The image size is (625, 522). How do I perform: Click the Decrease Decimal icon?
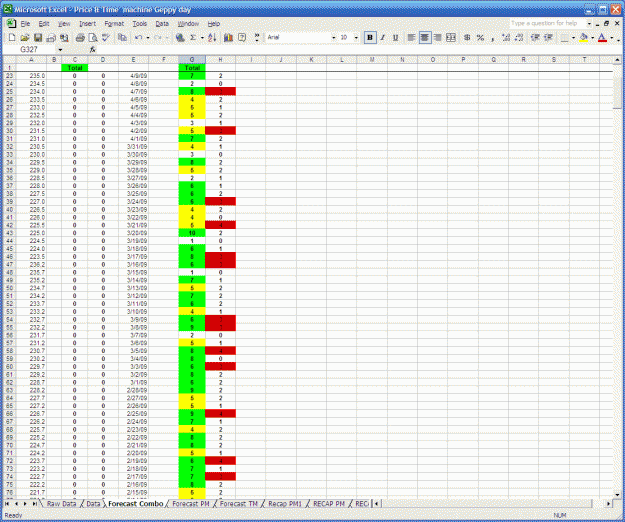tap(519, 37)
